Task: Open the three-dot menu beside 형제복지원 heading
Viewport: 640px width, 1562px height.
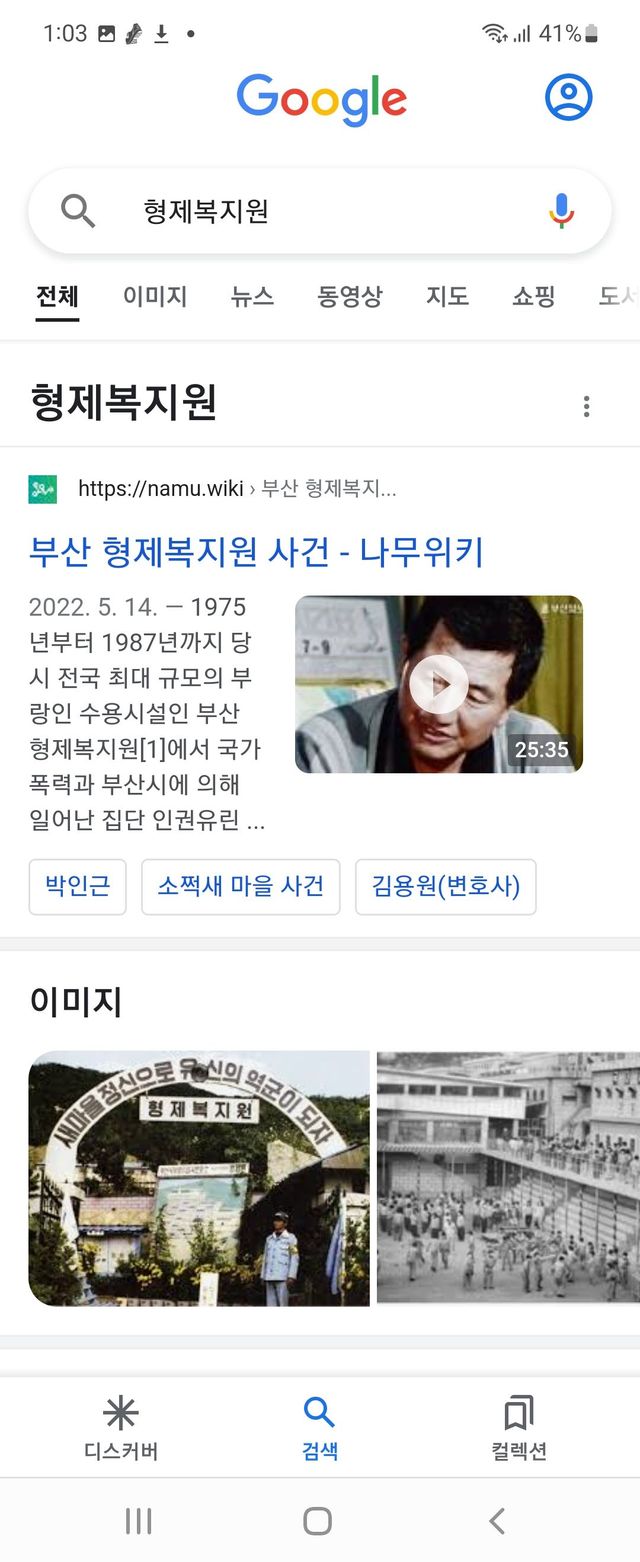Action: [586, 406]
